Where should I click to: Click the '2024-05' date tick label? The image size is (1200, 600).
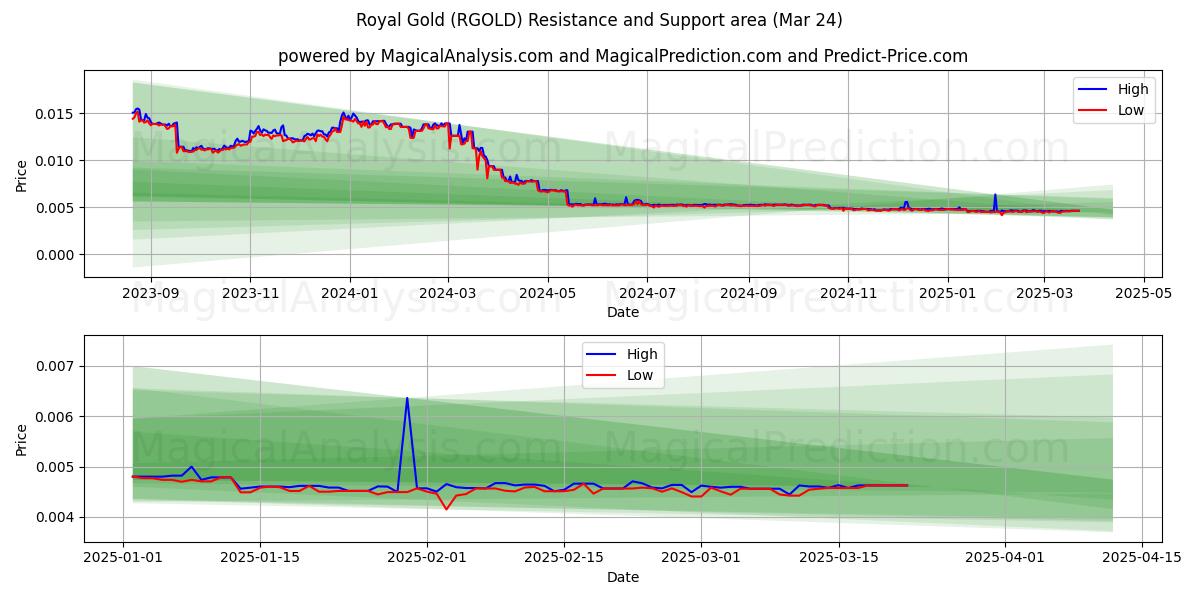coord(547,294)
